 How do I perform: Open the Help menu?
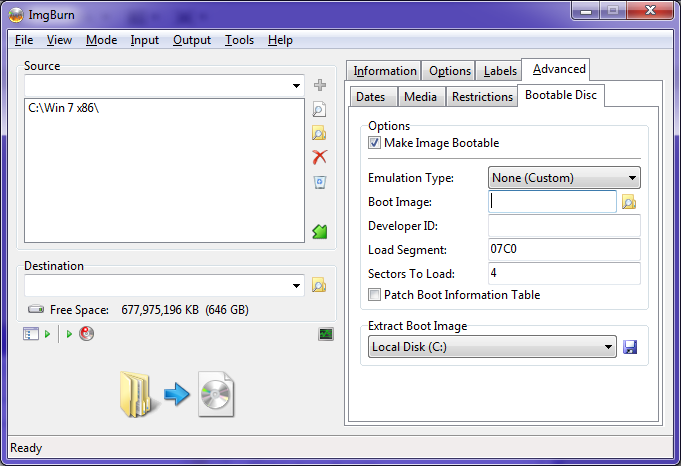pyautogui.click(x=280, y=40)
